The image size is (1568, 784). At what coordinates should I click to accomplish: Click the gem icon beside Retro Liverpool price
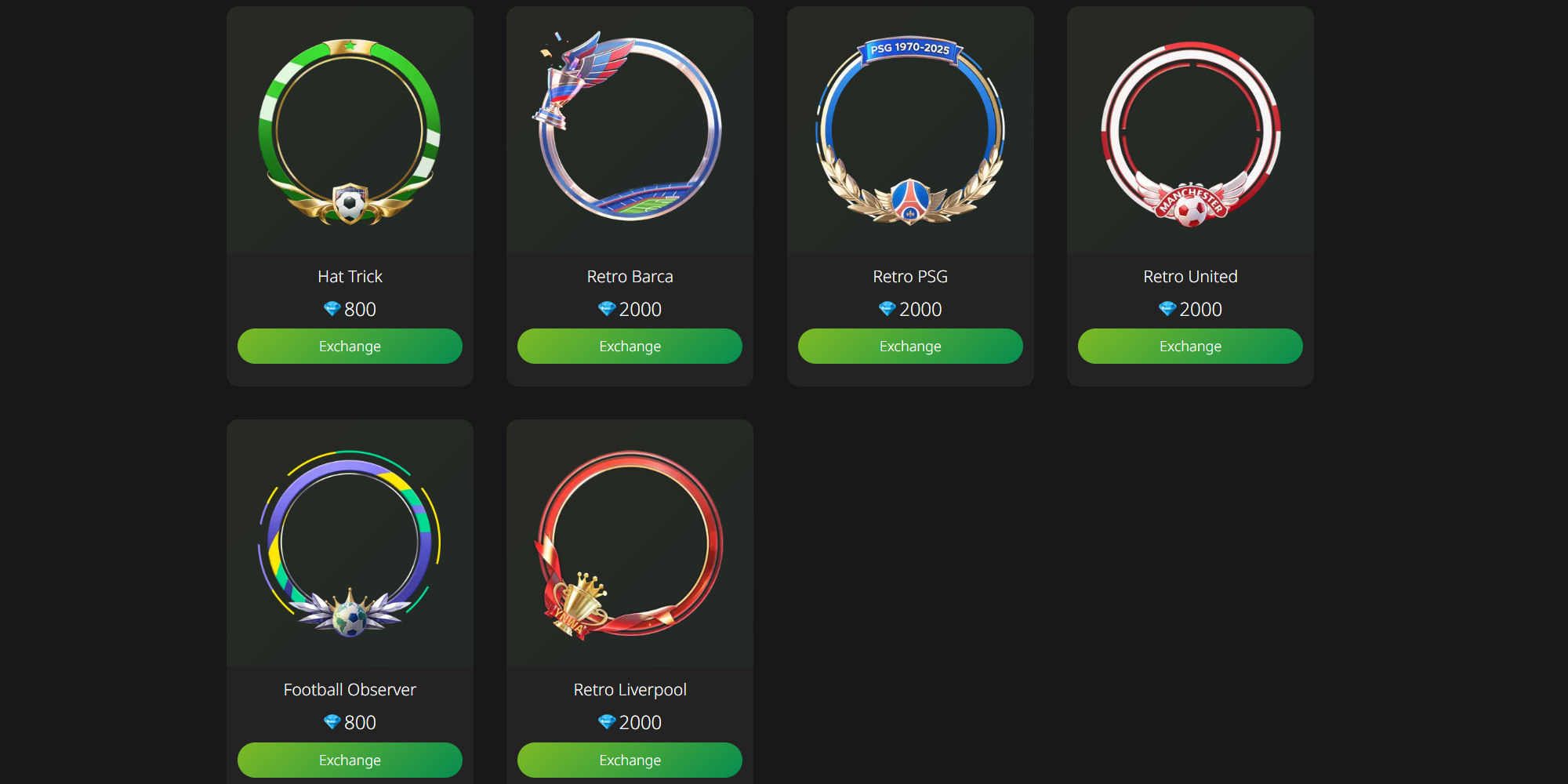click(x=607, y=722)
